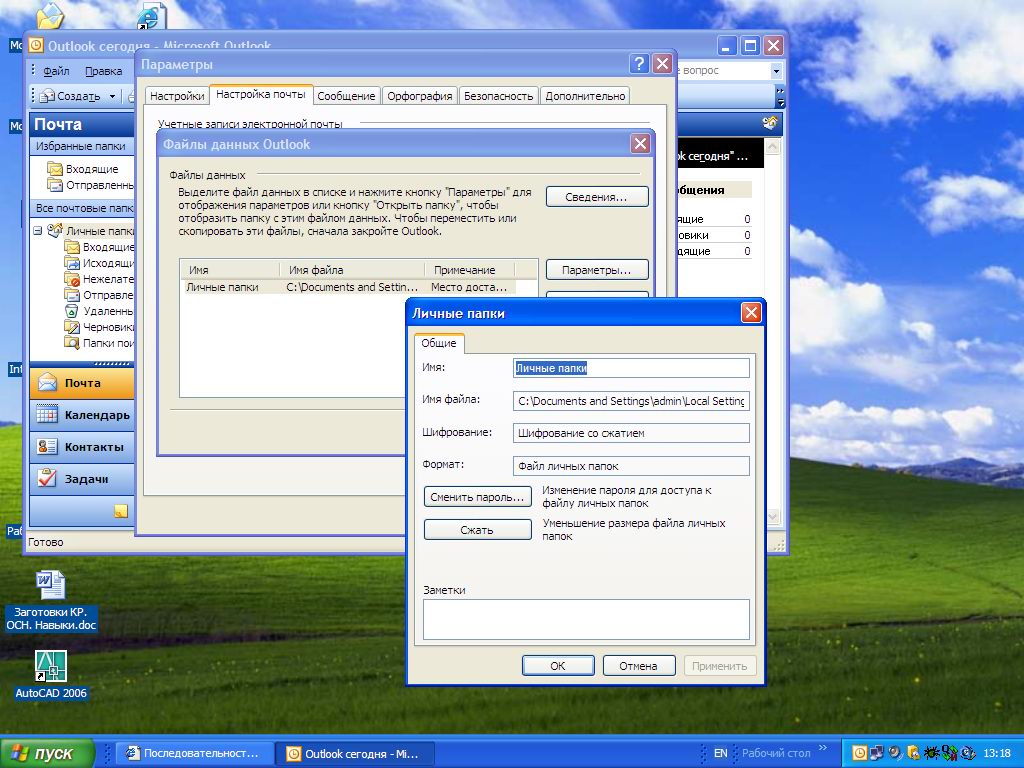Confirm Личные папки dialog with OK
This screenshot has height=768, width=1024.
pos(558,666)
